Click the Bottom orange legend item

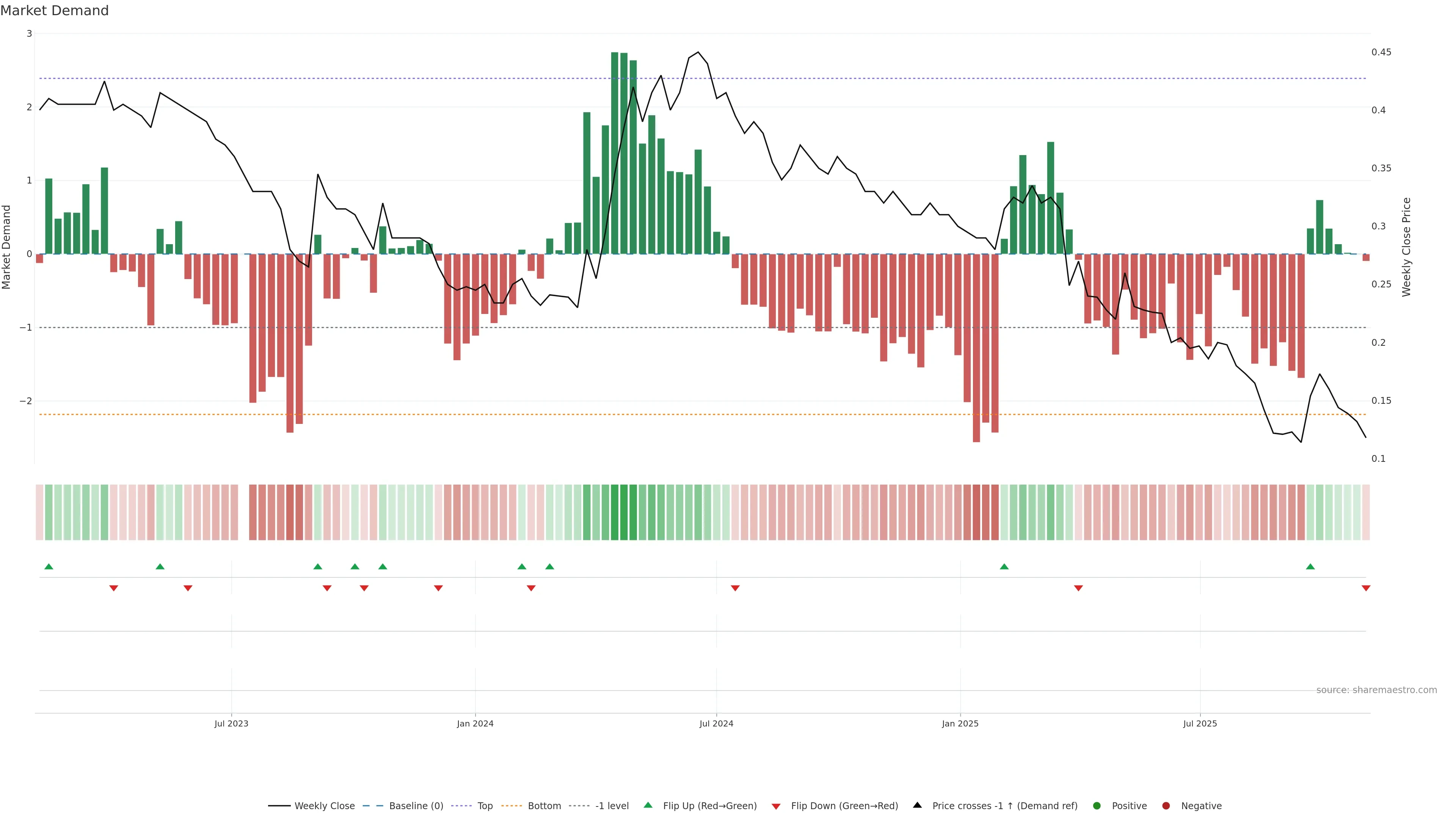point(544,806)
